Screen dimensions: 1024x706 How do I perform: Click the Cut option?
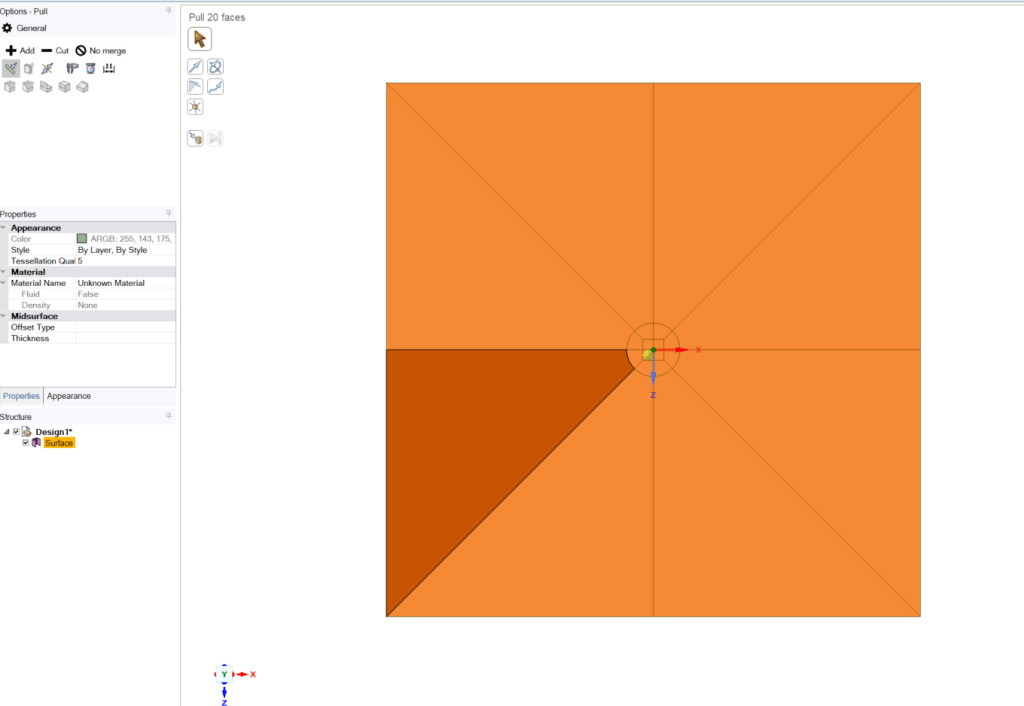pyautogui.click(x=55, y=50)
